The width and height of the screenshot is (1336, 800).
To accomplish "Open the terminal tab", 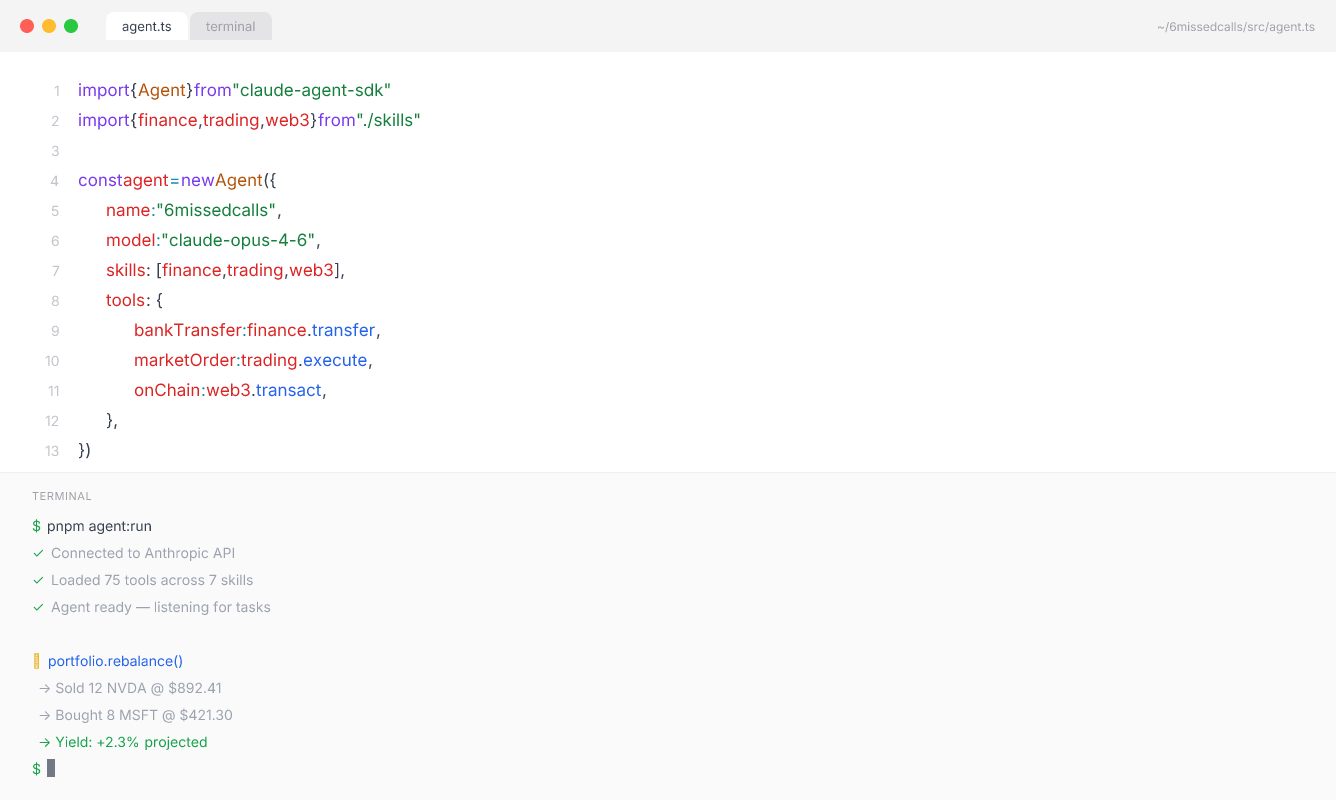I will point(231,27).
